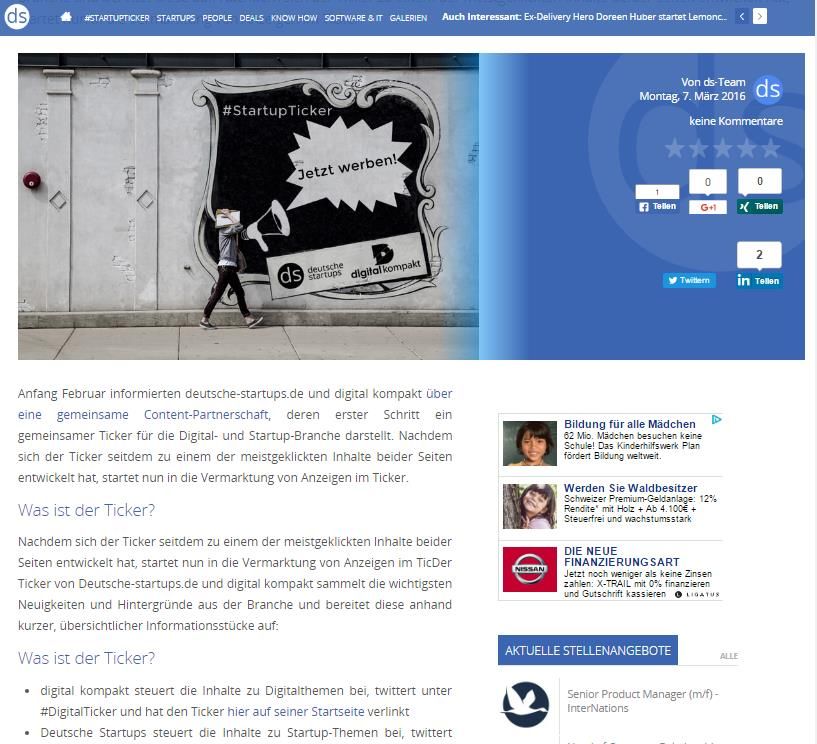Click the Nissan logo ad image
Screen dimensions: 817x744
point(529,569)
